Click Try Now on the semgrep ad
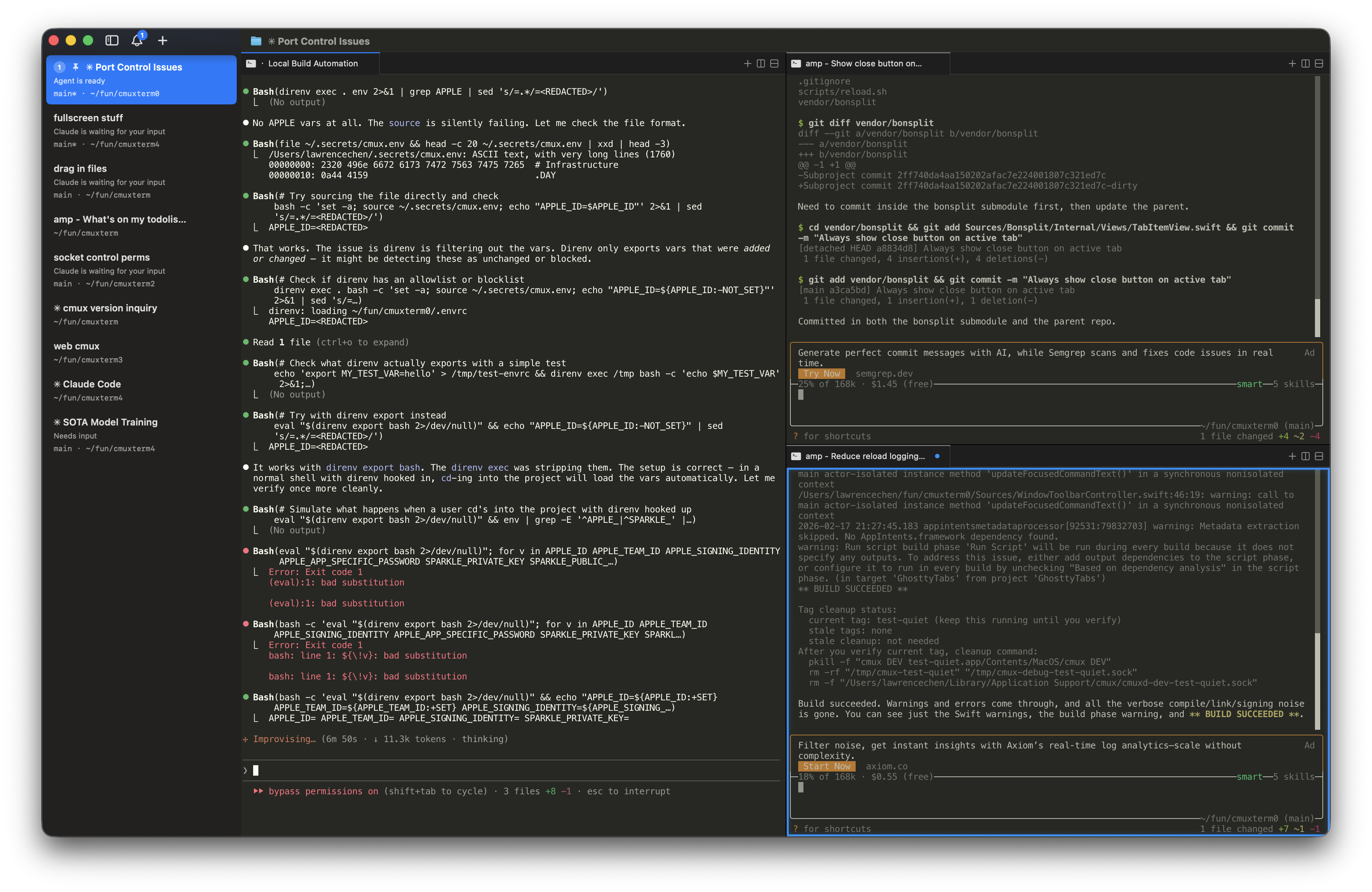 point(821,373)
